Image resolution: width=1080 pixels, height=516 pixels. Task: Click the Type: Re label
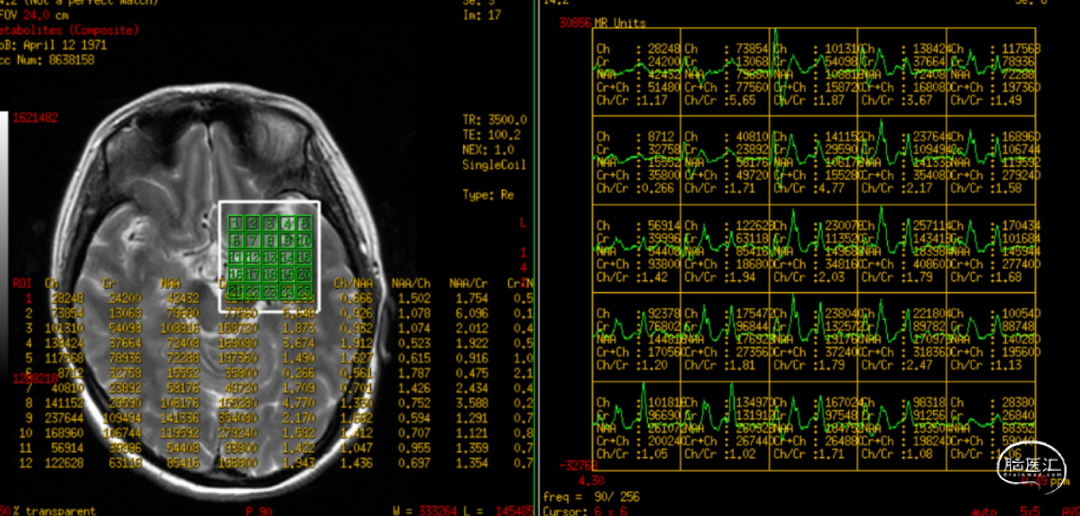coord(488,195)
